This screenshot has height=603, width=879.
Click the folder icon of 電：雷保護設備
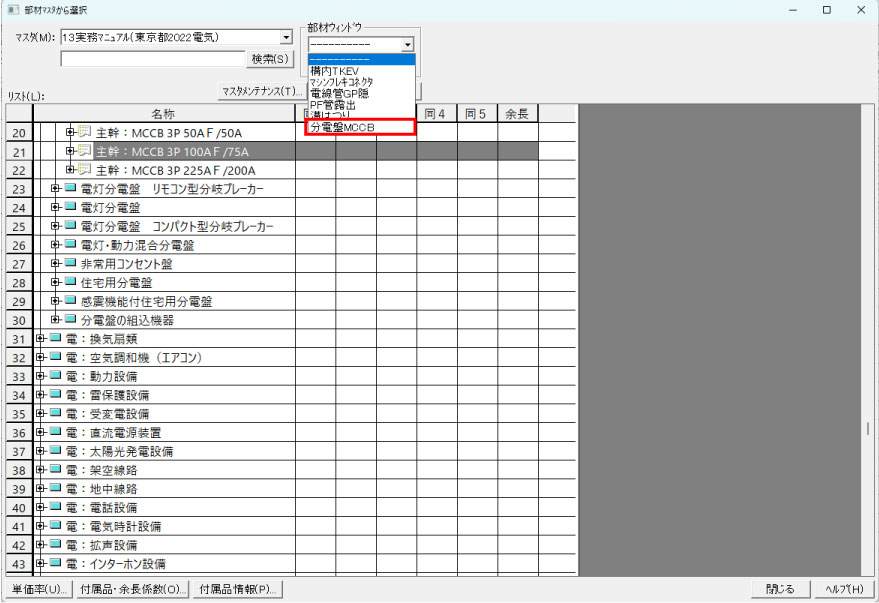55,394
